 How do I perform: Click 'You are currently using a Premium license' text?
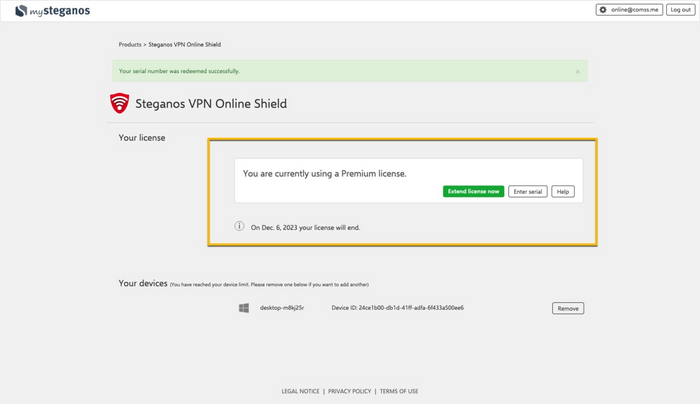(325, 174)
